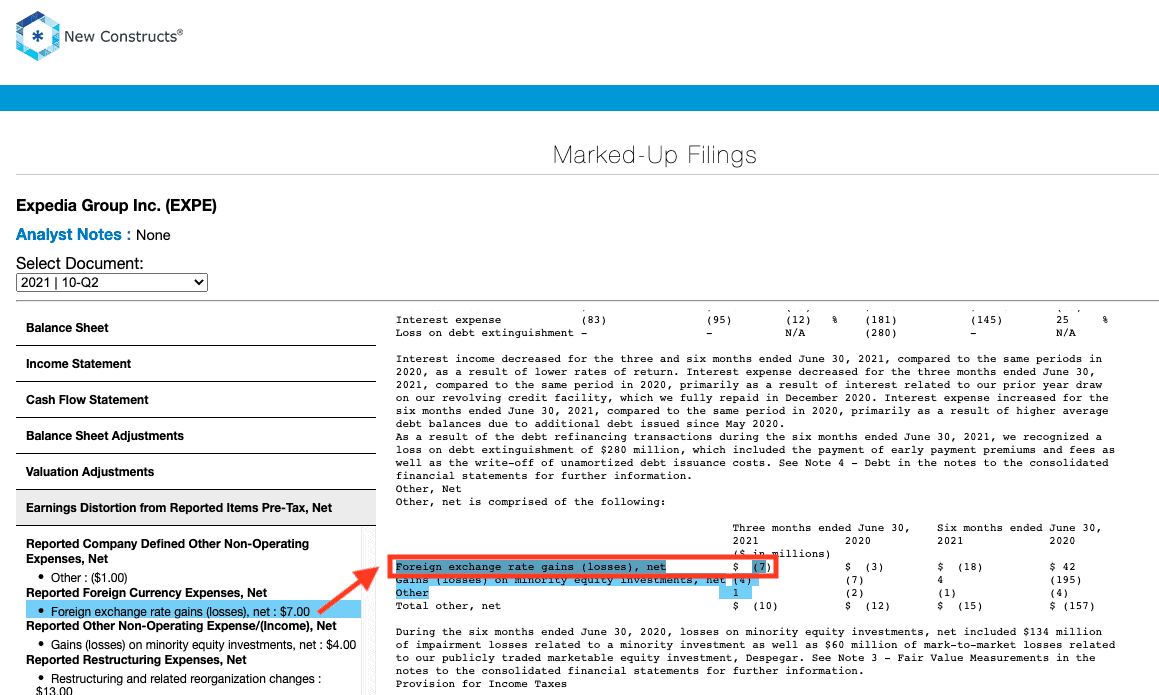
Task: Select Earnings Distortion from Reported Items Pre-Tax
Action: coord(196,508)
